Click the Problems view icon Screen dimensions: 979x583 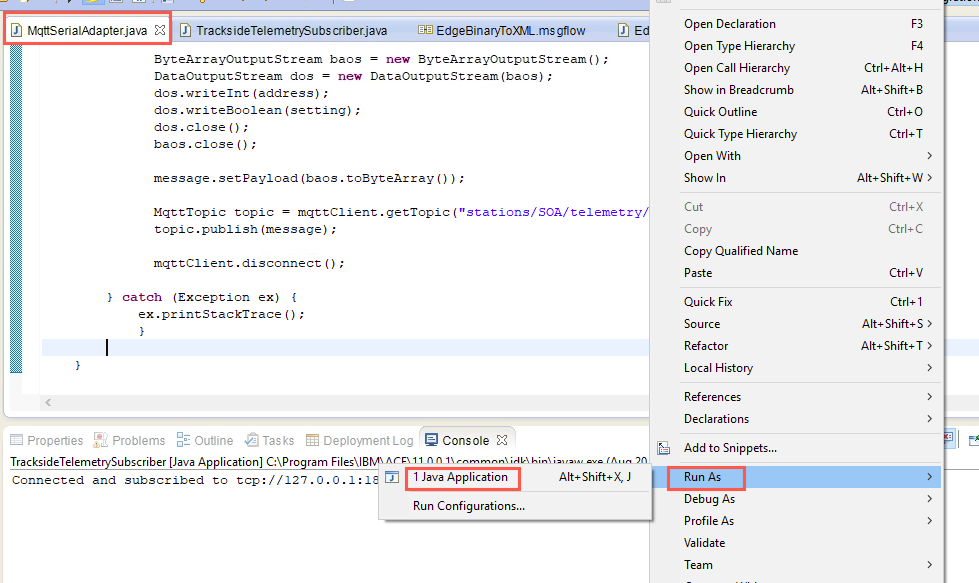(101, 439)
